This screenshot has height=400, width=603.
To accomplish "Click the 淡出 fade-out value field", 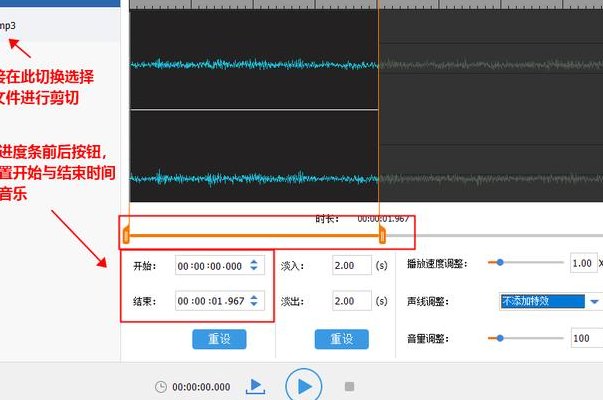I will [351, 301].
